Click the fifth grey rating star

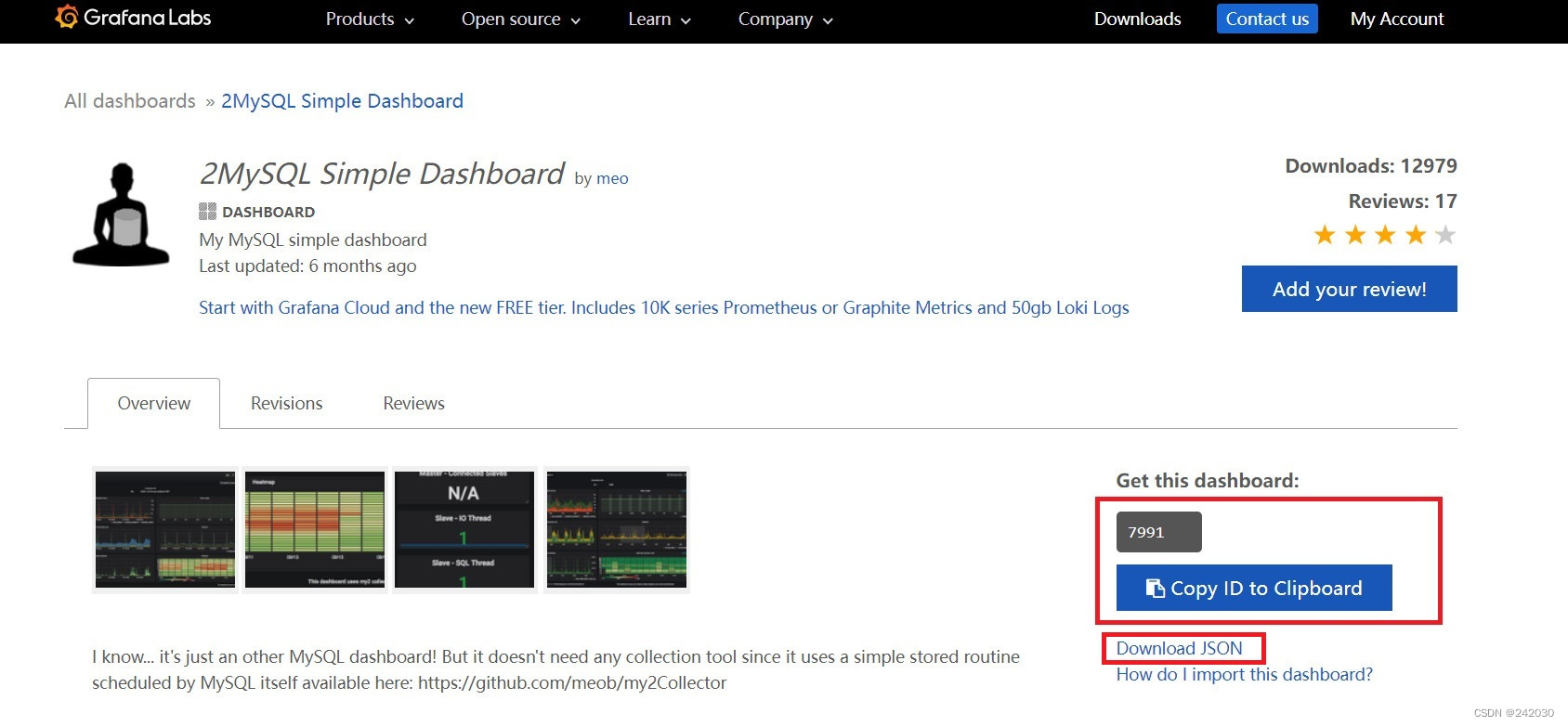(x=1445, y=235)
